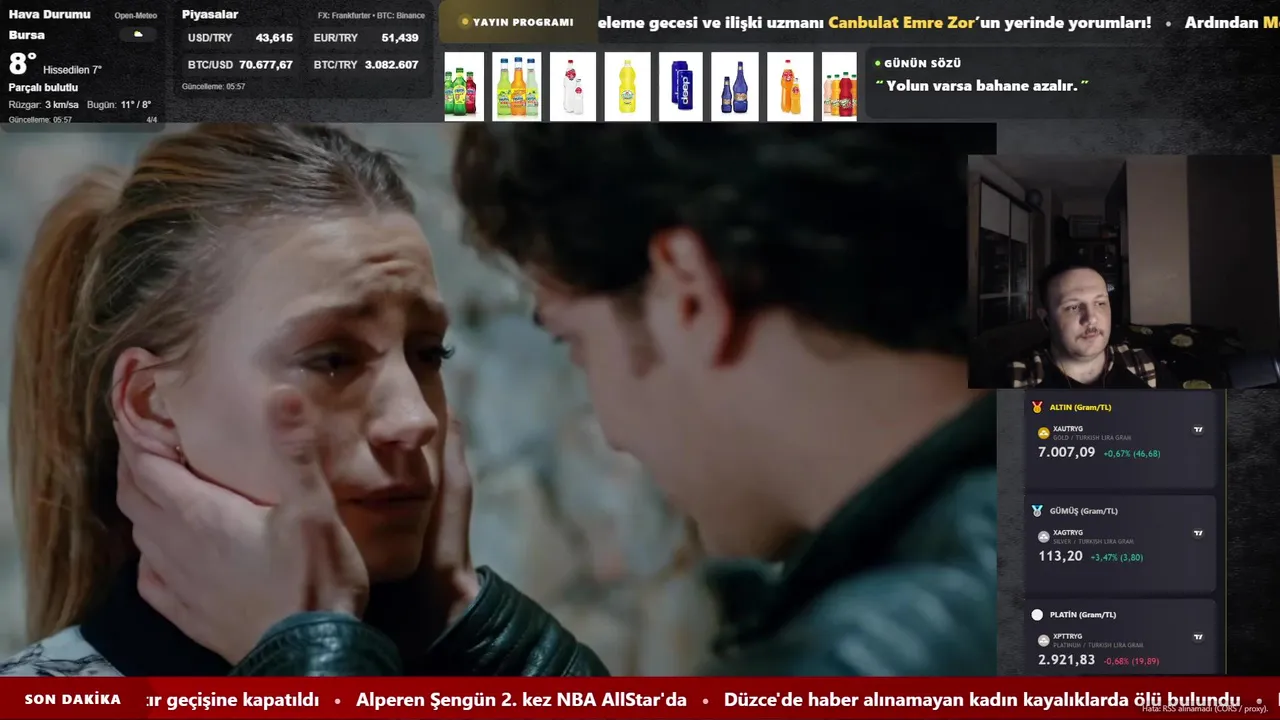Image resolution: width=1280 pixels, height=720 pixels.
Task: Open TradingView logo on the gold card
Action: pyautogui.click(x=1198, y=430)
